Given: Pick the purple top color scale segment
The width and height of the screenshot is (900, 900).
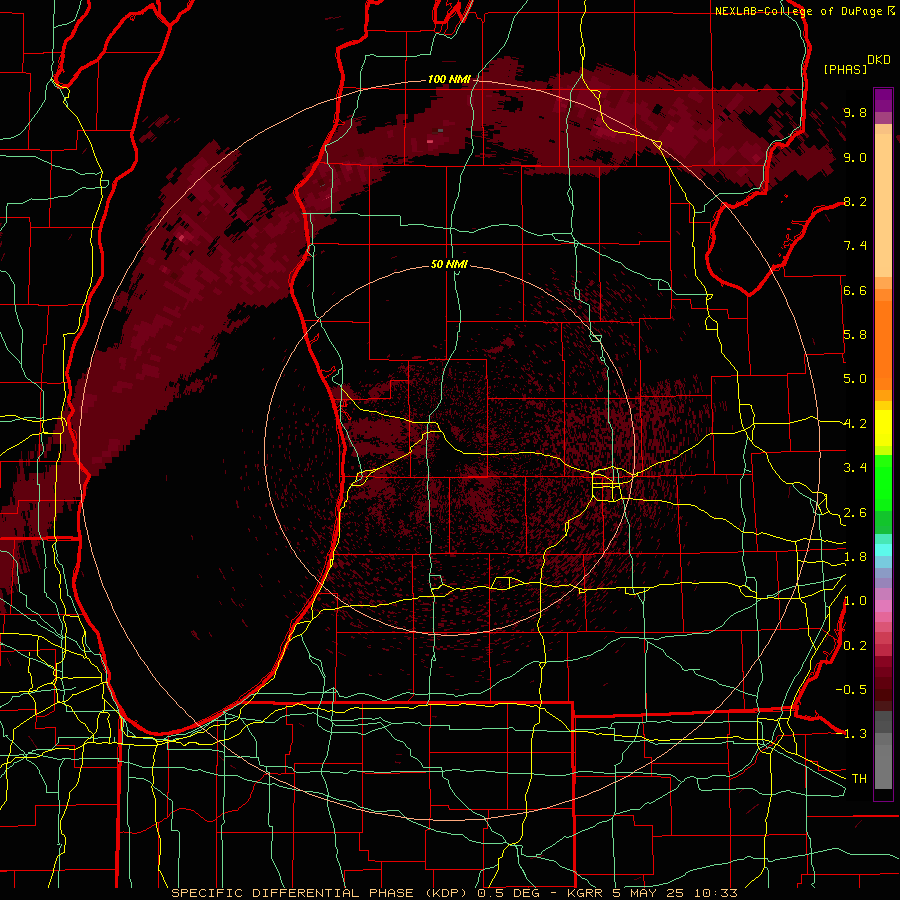Looking at the screenshot, I should point(883,100).
